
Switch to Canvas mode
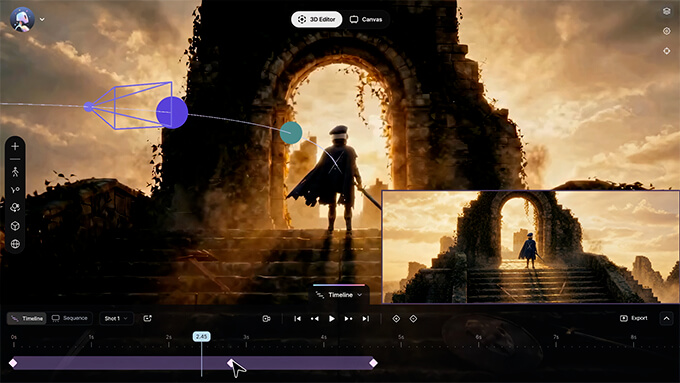(366, 20)
